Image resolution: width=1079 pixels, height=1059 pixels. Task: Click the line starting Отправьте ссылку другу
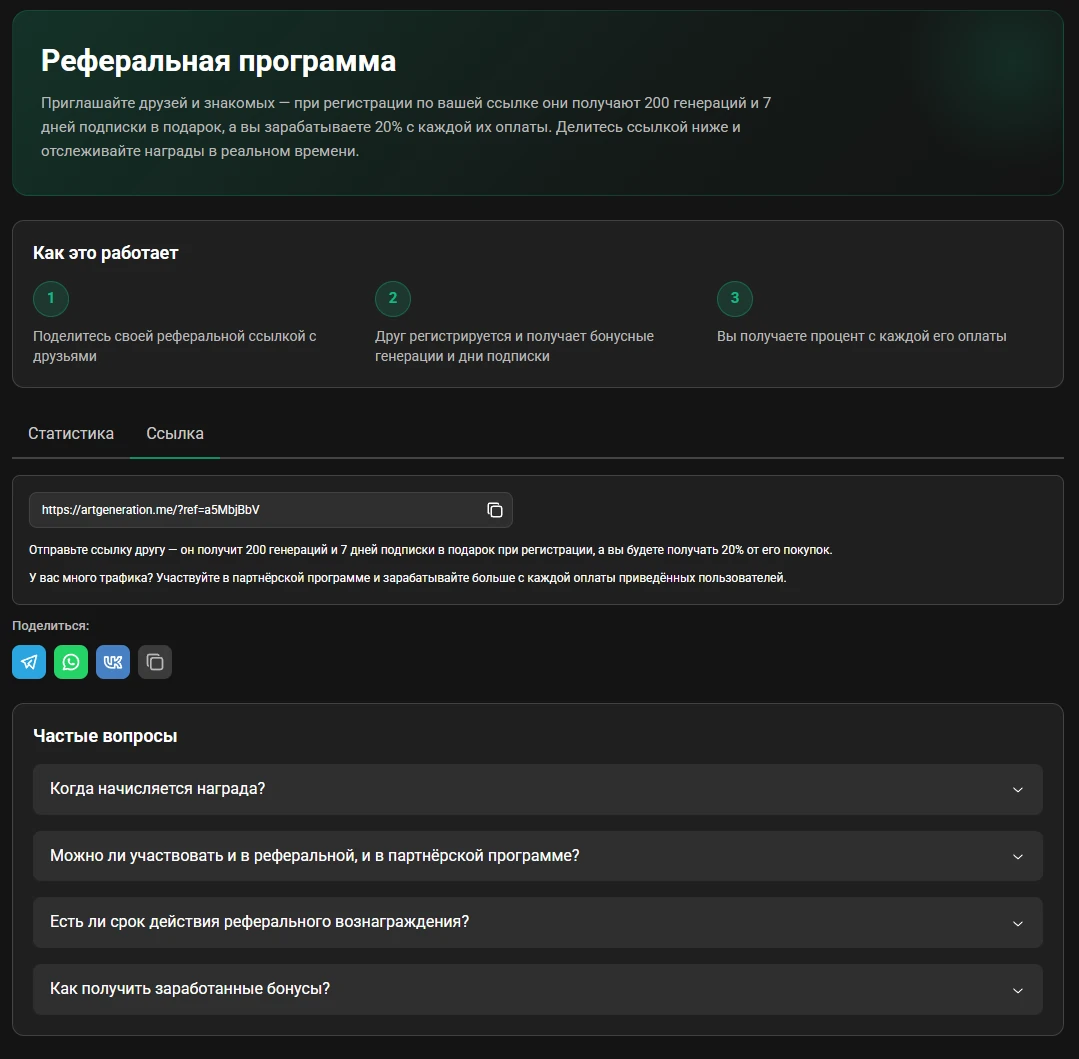tap(431, 550)
